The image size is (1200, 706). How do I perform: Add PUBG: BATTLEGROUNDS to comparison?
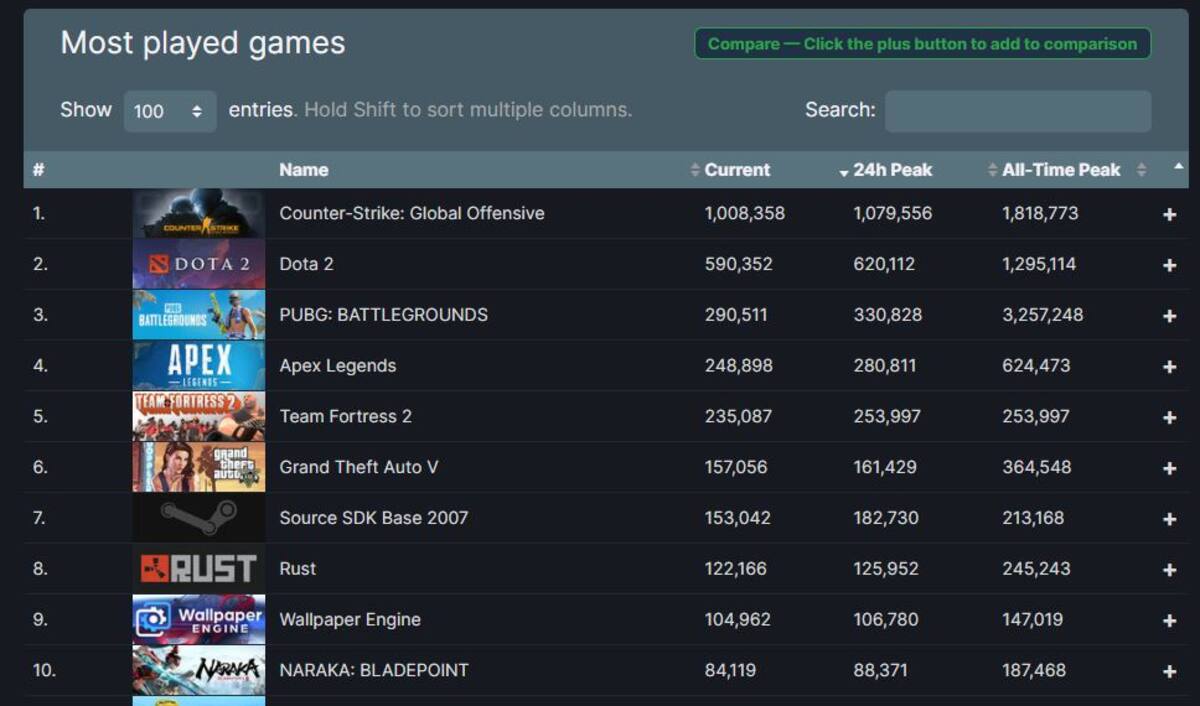tap(1169, 316)
